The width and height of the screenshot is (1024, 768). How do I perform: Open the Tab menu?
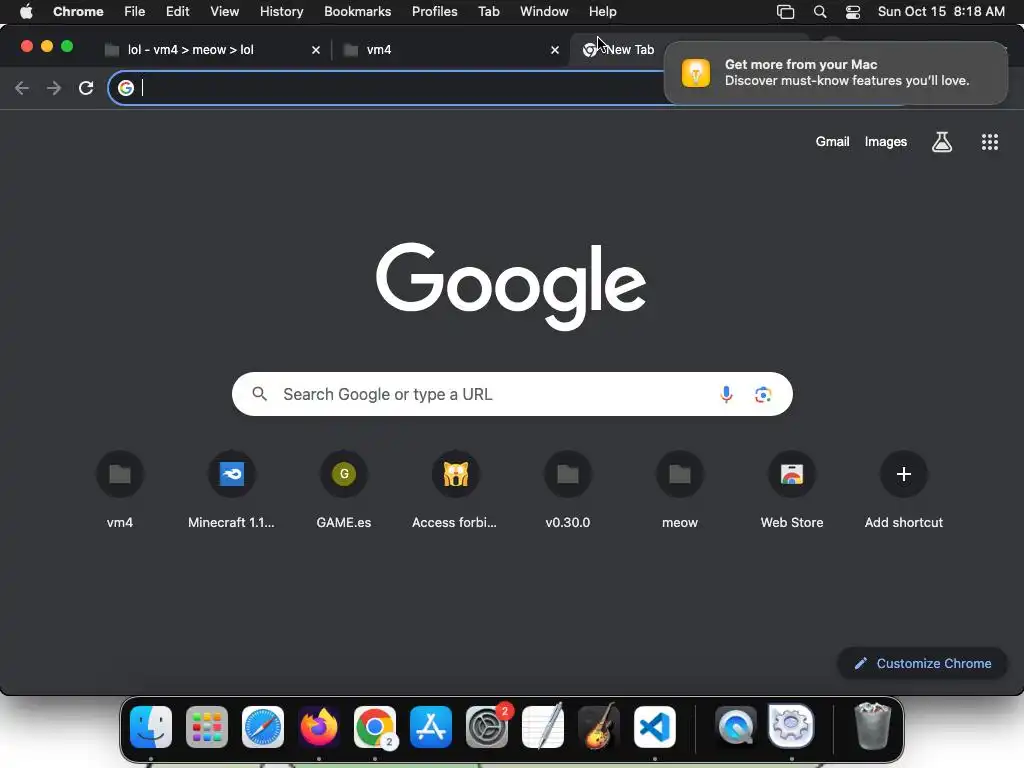[x=488, y=12]
